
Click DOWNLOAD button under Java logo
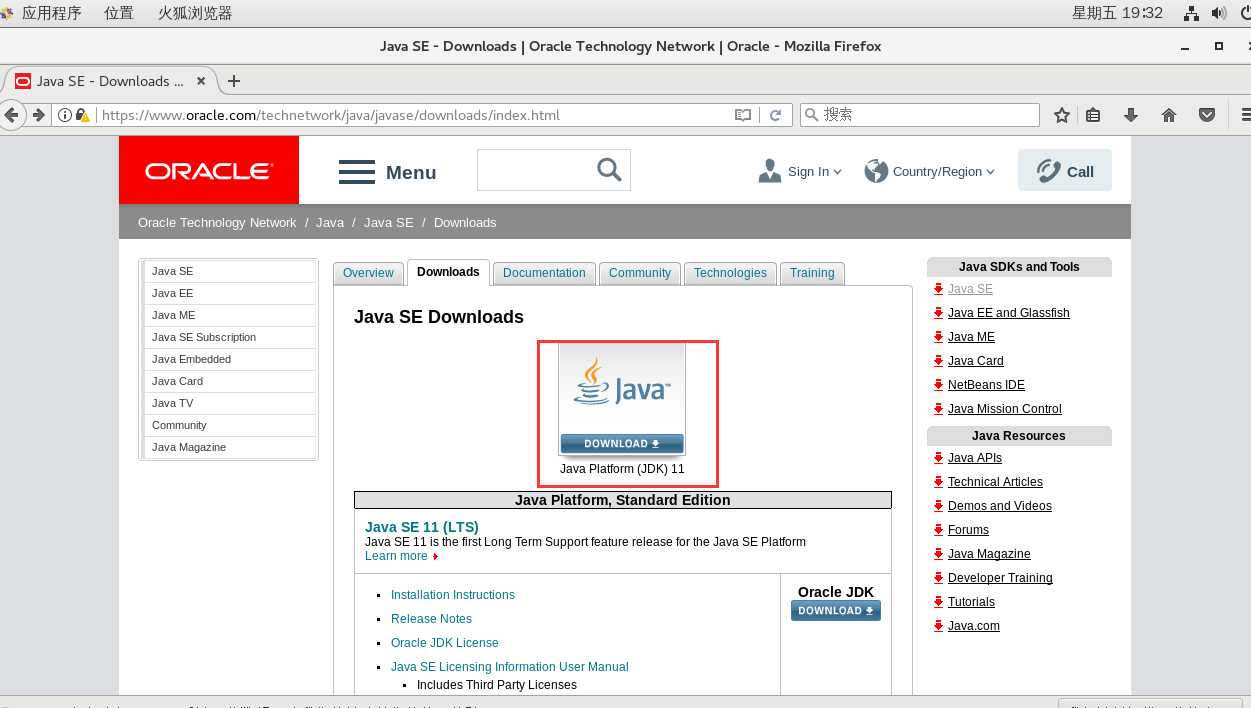(622, 443)
